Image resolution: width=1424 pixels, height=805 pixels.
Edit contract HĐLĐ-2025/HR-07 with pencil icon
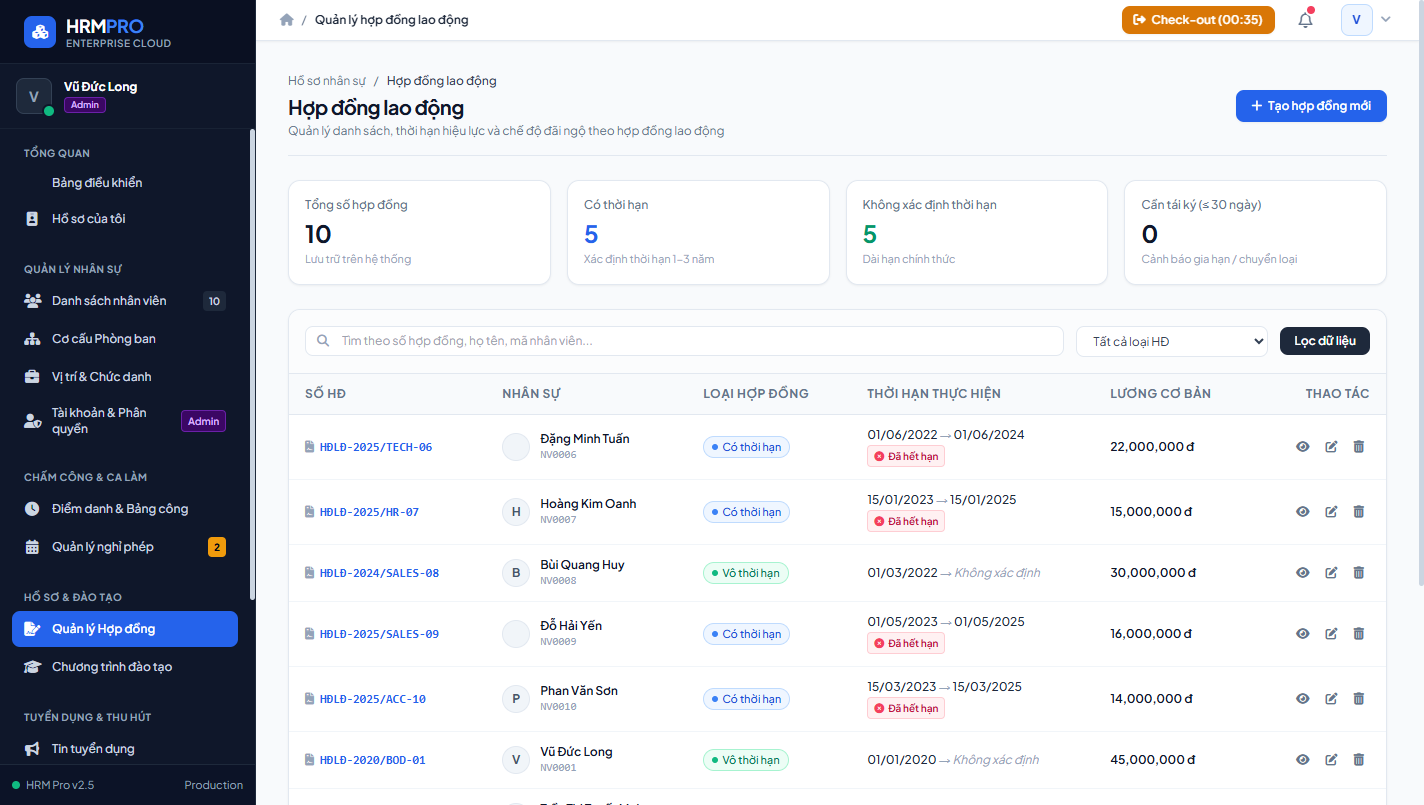1331,512
